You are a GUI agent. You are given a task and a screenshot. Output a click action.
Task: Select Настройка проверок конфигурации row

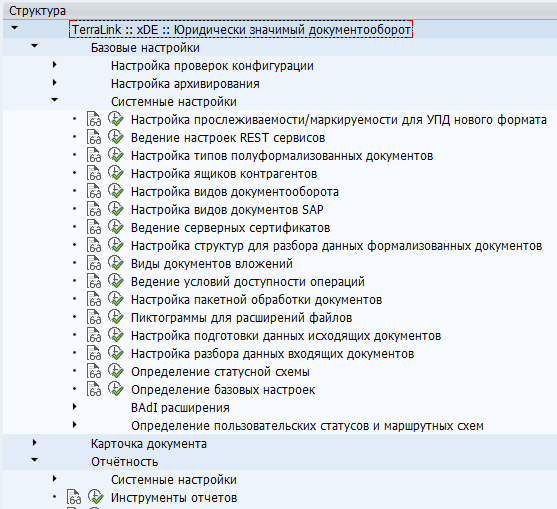(x=280, y=66)
